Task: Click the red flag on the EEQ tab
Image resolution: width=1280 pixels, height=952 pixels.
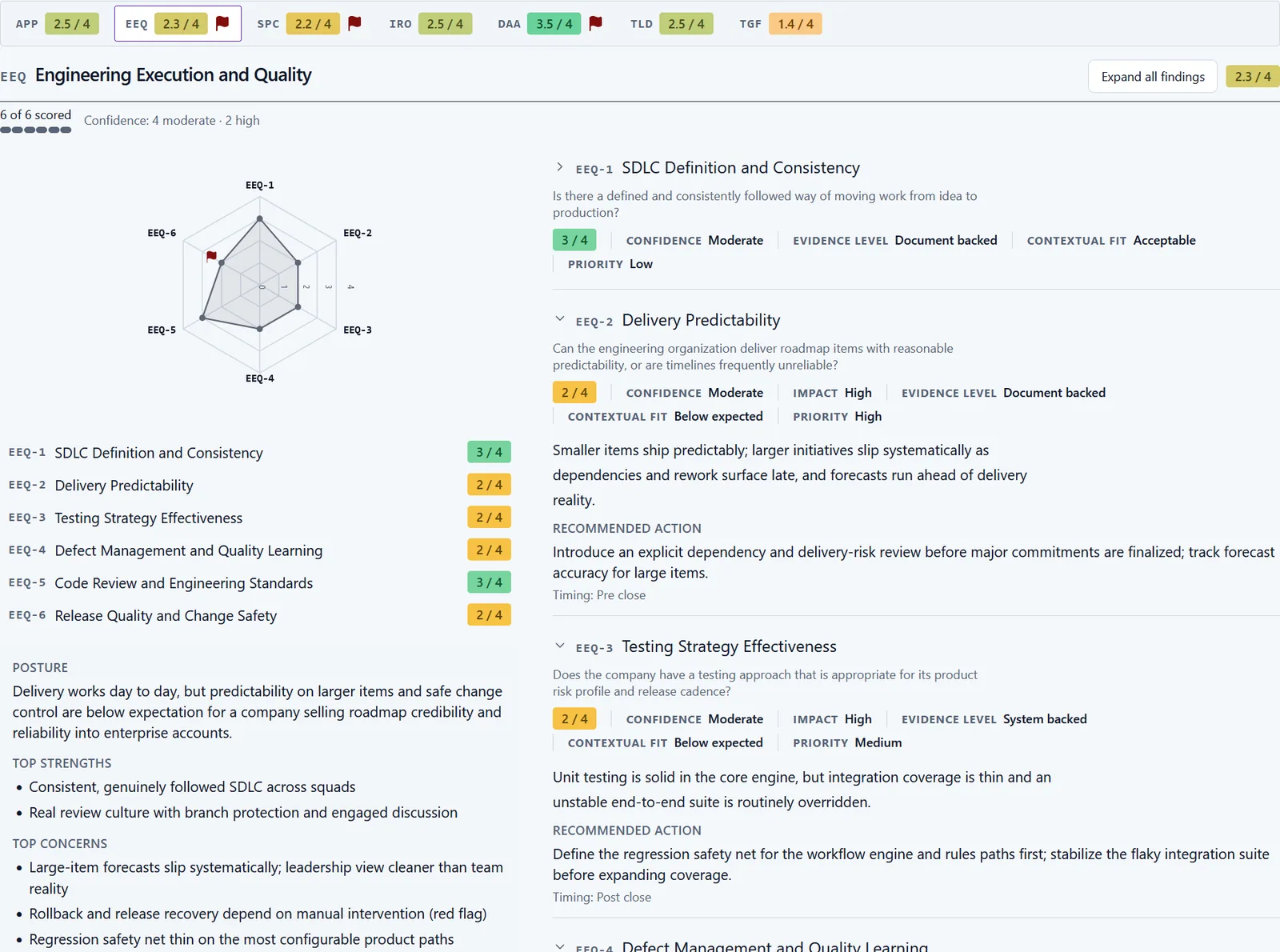Action: point(222,23)
